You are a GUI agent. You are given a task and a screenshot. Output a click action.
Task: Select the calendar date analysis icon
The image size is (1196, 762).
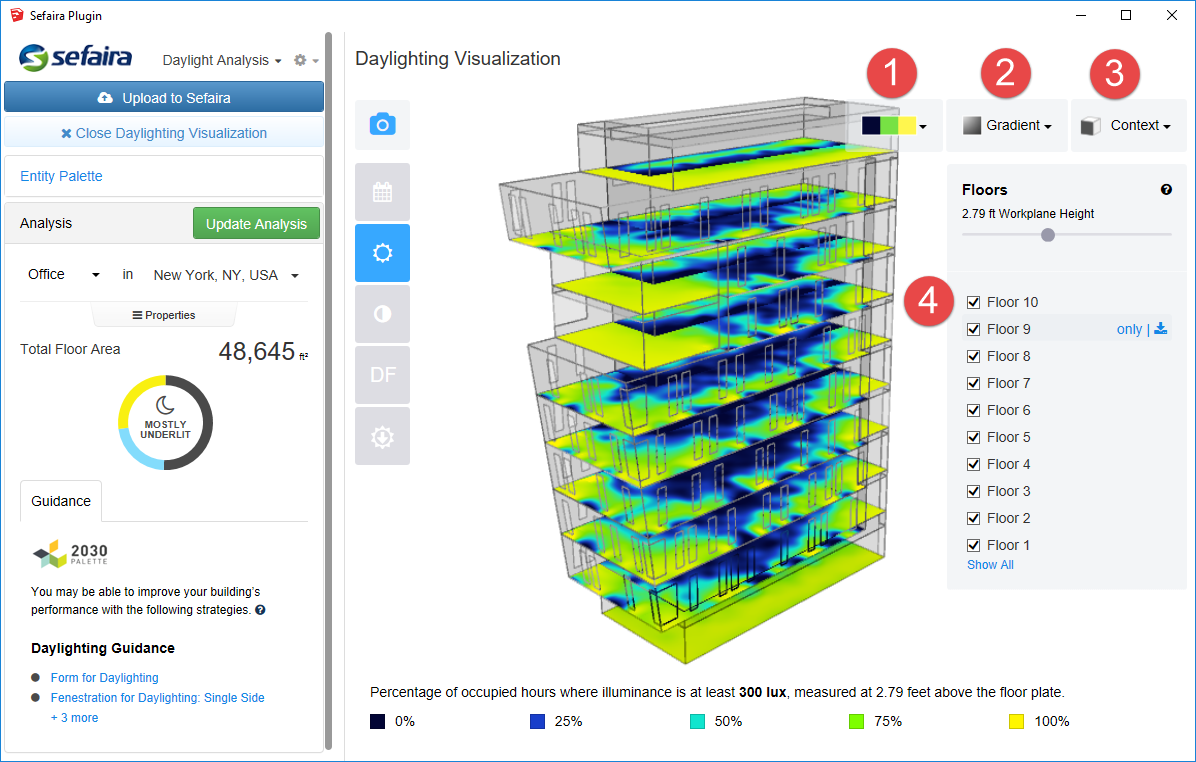pos(382,192)
